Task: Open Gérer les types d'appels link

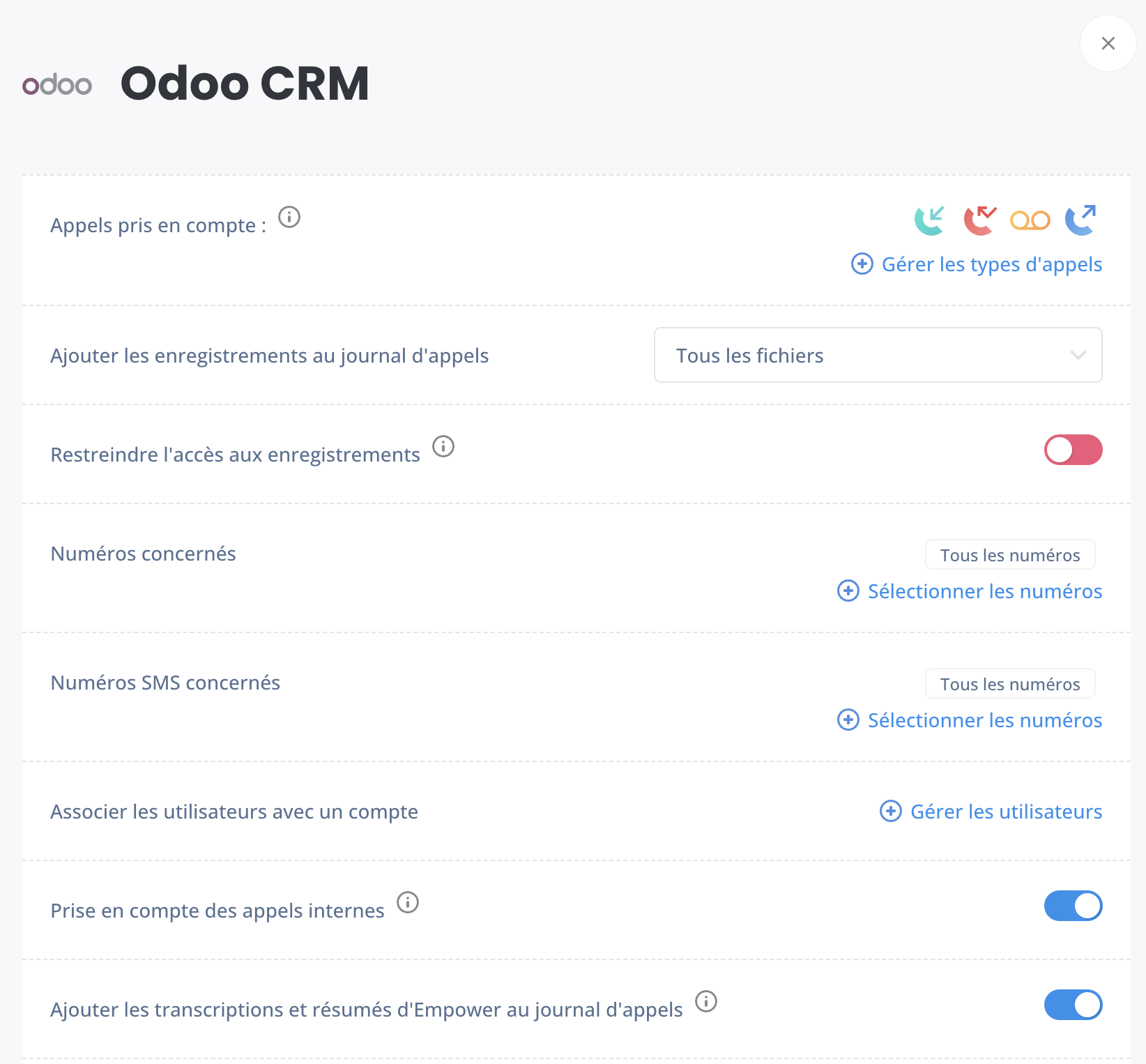Action: (x=992, y=264)
